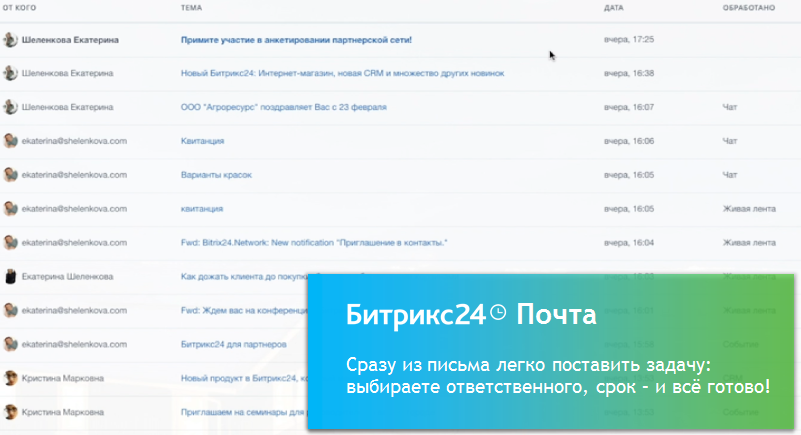The width and height of the screenshot is (801, 435).
Task: Click Кристина Марковна avatar in 'Новый продукт в Битрикс24' row
Action: coord(10,378)
